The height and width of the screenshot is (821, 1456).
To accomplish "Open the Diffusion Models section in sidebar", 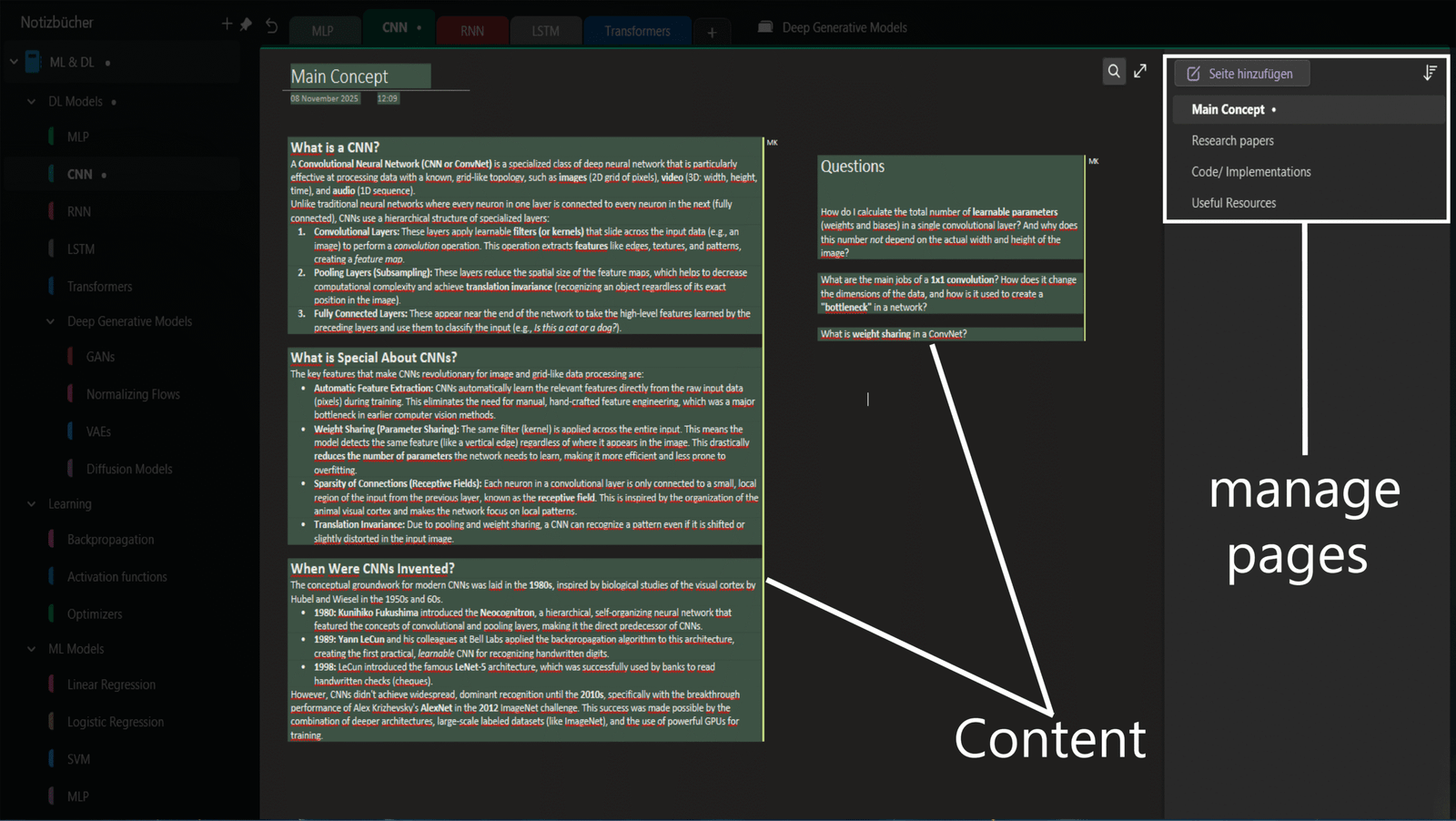I will [128, 469].
